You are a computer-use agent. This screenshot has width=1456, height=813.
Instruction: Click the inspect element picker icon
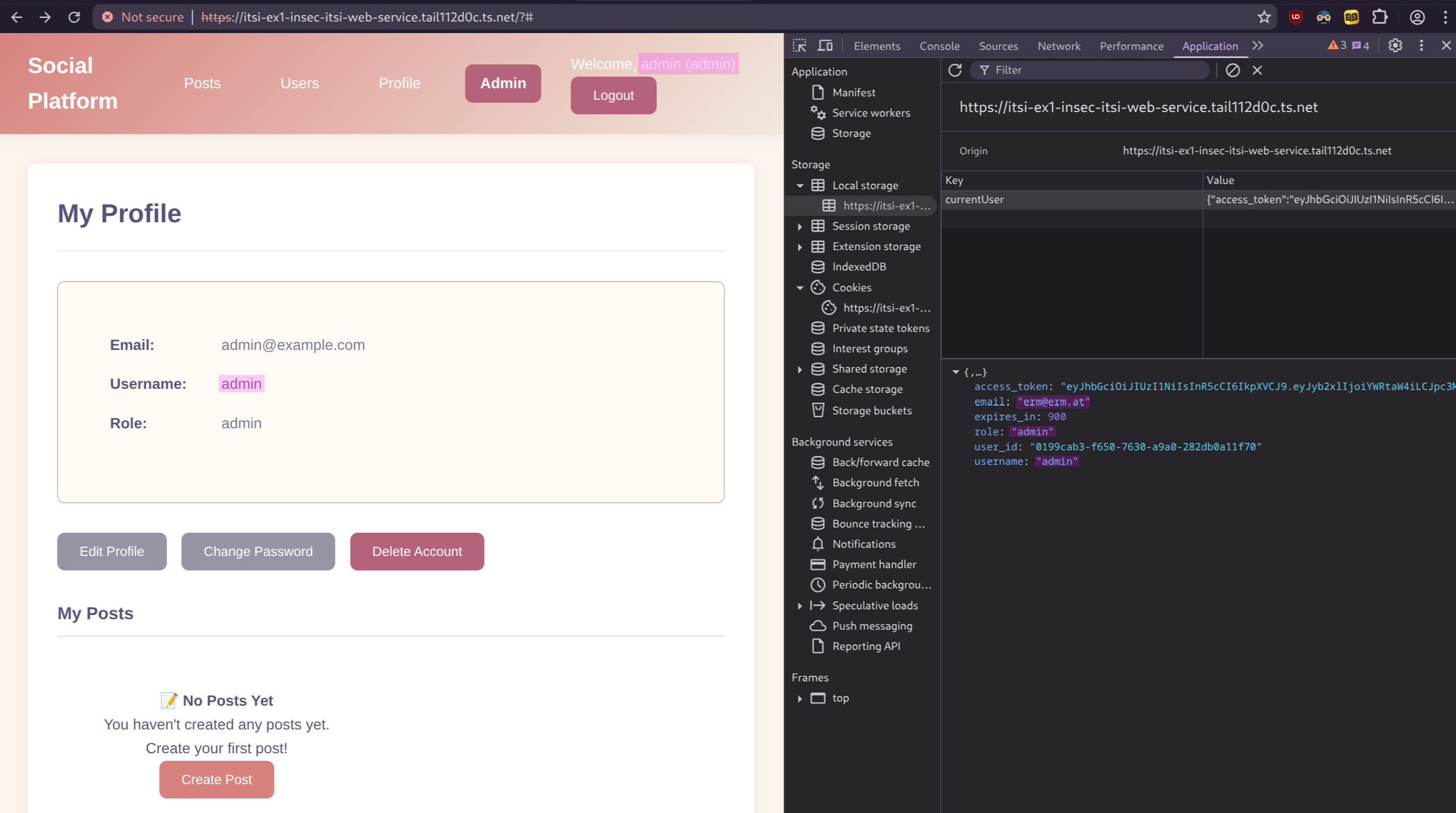coord(799,46)
